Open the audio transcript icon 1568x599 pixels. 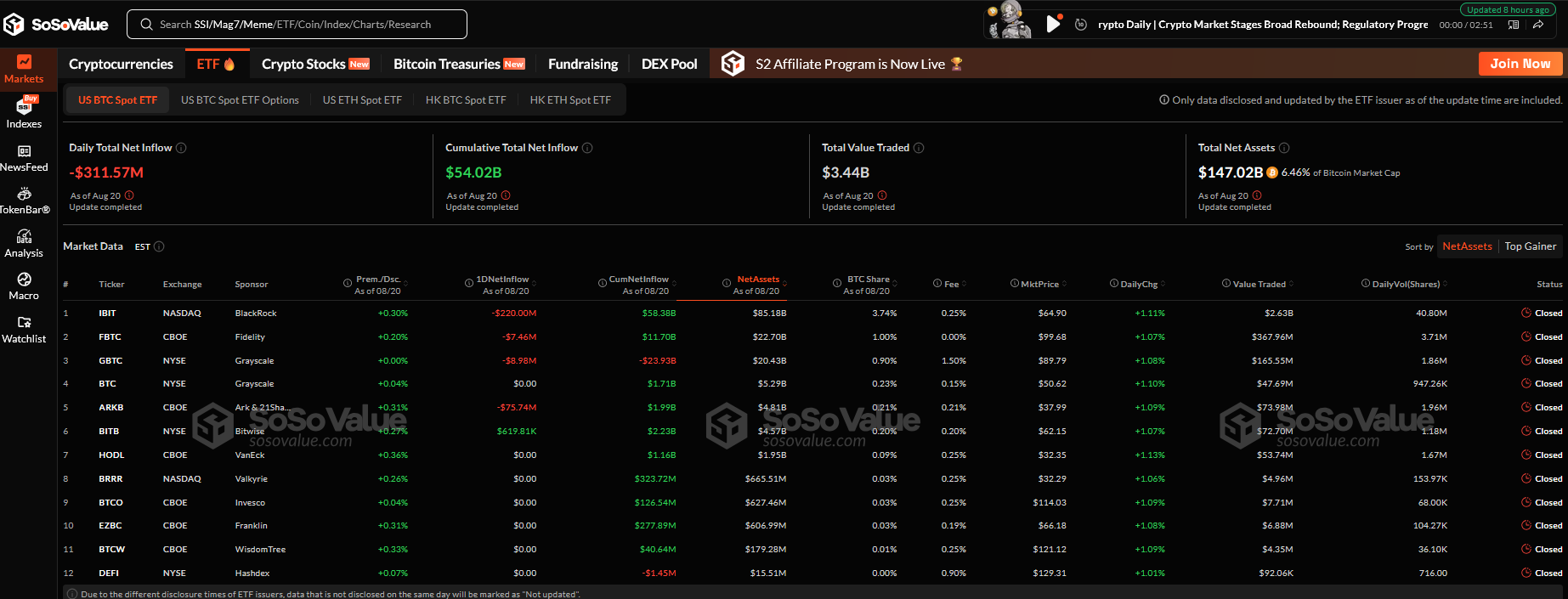click(x=1514, y=25)
